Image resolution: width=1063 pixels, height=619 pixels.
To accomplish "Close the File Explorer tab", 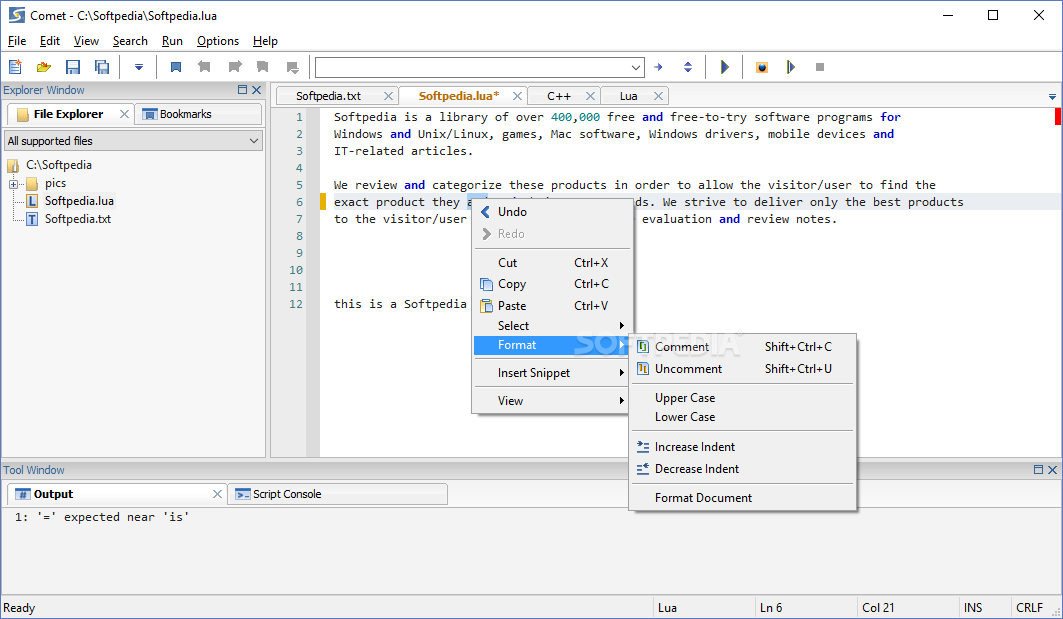I will 124,114.
